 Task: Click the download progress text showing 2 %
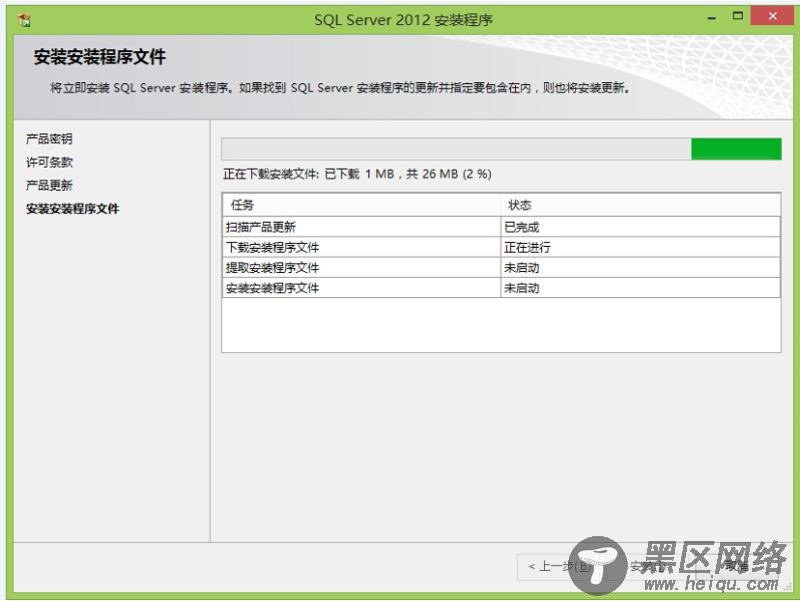coord(357,174)
